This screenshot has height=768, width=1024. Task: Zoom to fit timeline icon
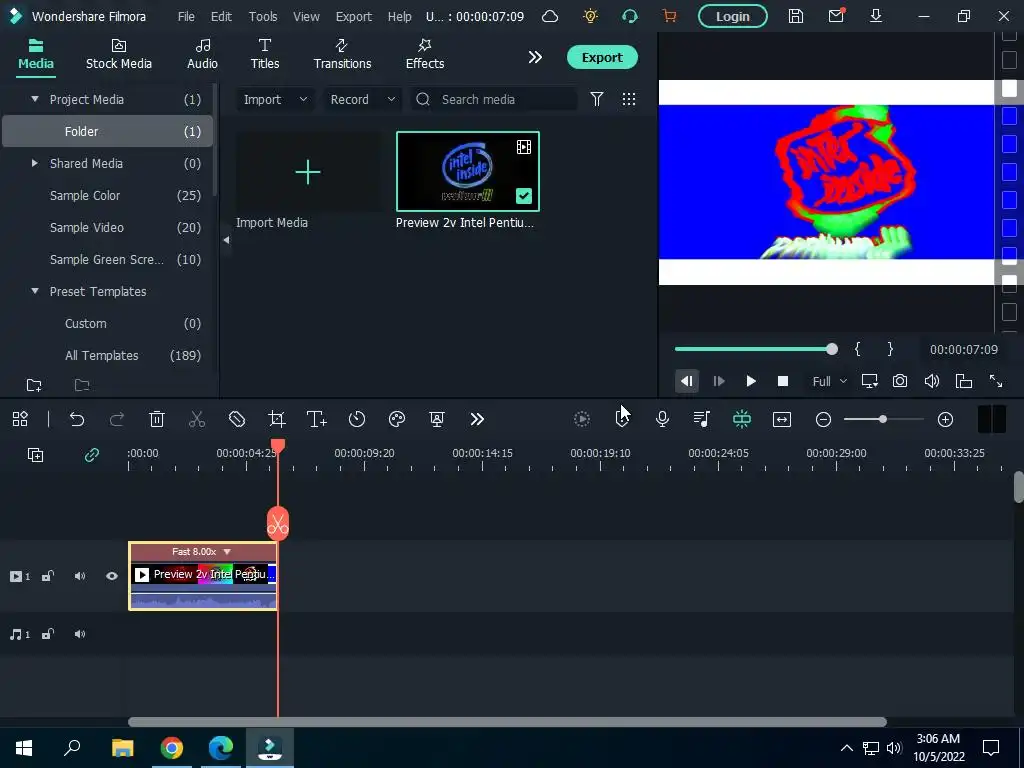782,419
